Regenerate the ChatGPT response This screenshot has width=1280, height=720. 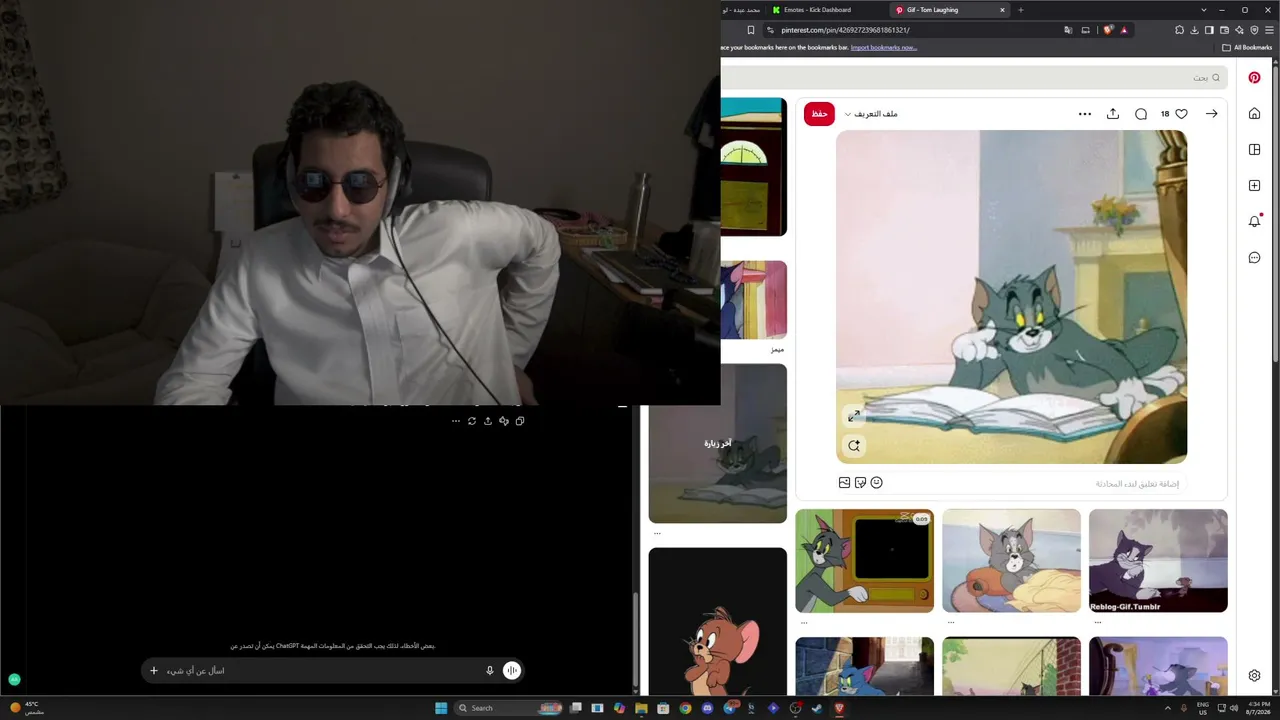tap(472, 421)
